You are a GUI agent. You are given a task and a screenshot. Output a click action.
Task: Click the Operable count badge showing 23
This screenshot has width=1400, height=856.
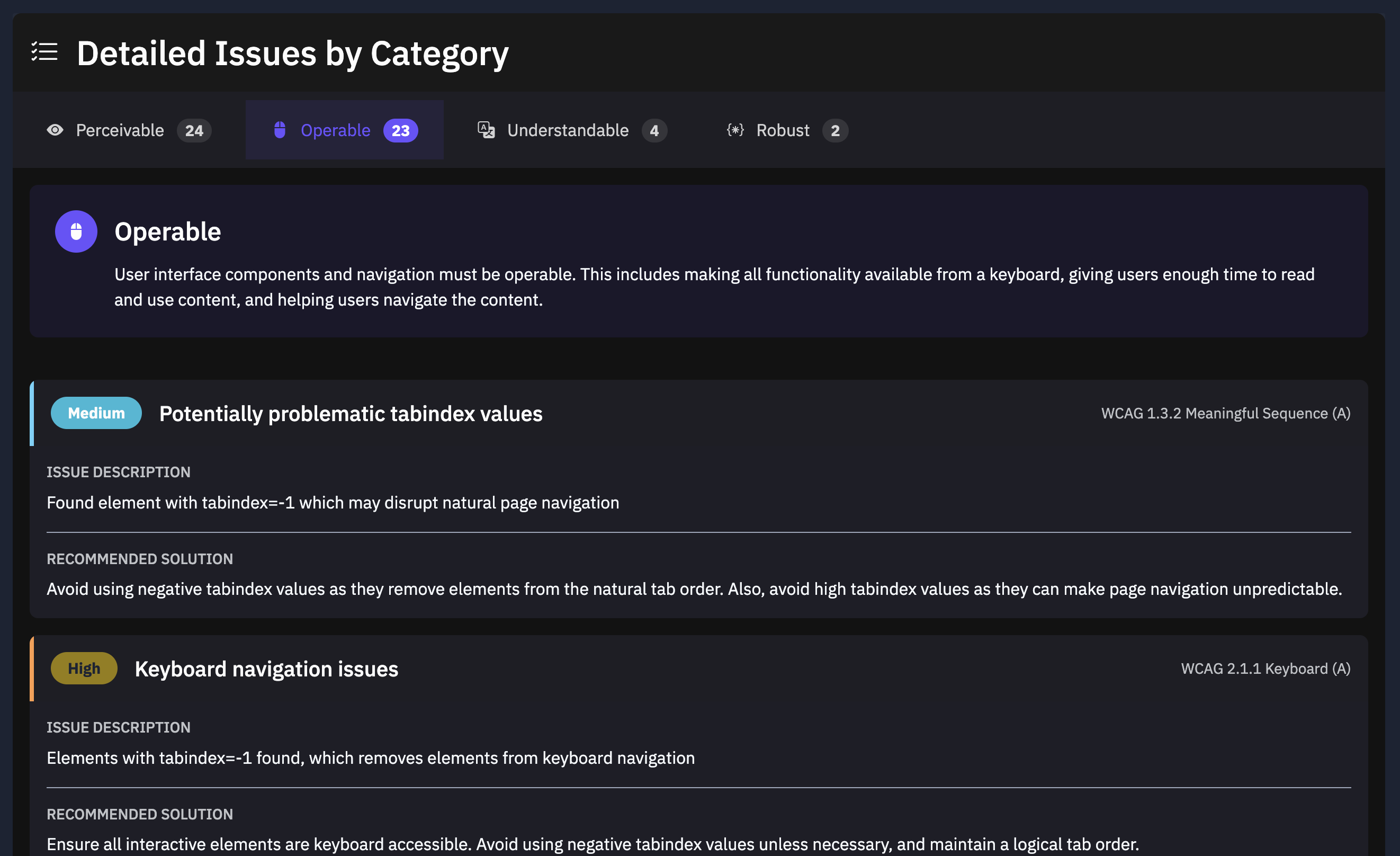click(x=401, y=131)
